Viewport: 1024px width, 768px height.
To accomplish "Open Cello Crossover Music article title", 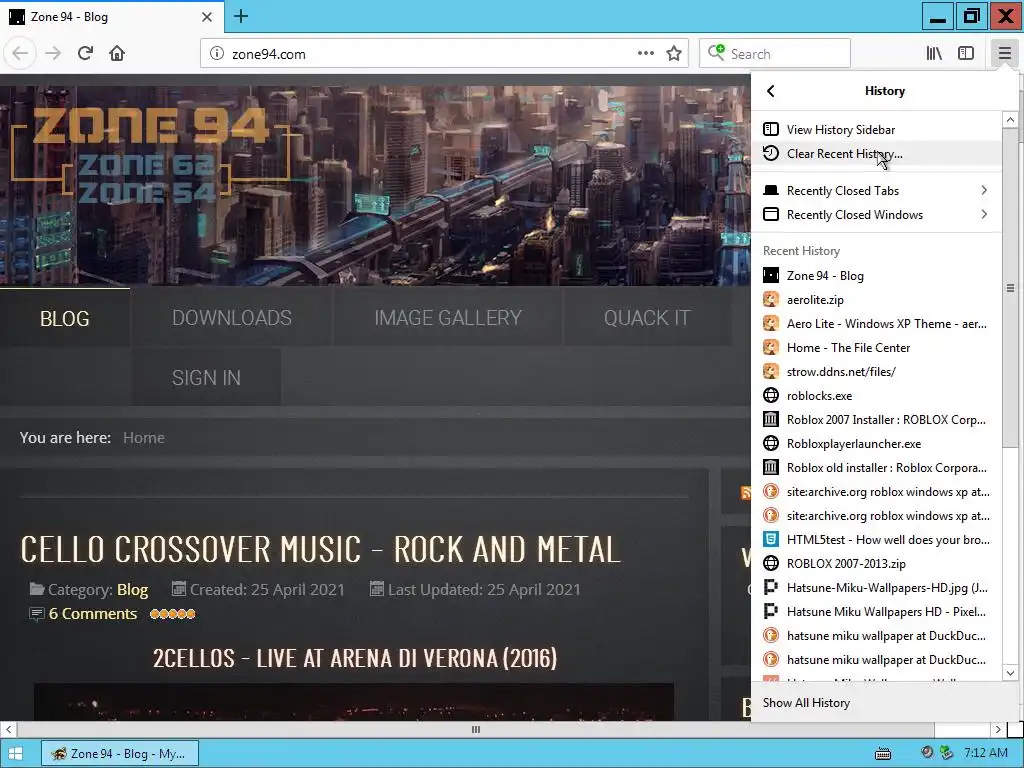I will (321, 549).
